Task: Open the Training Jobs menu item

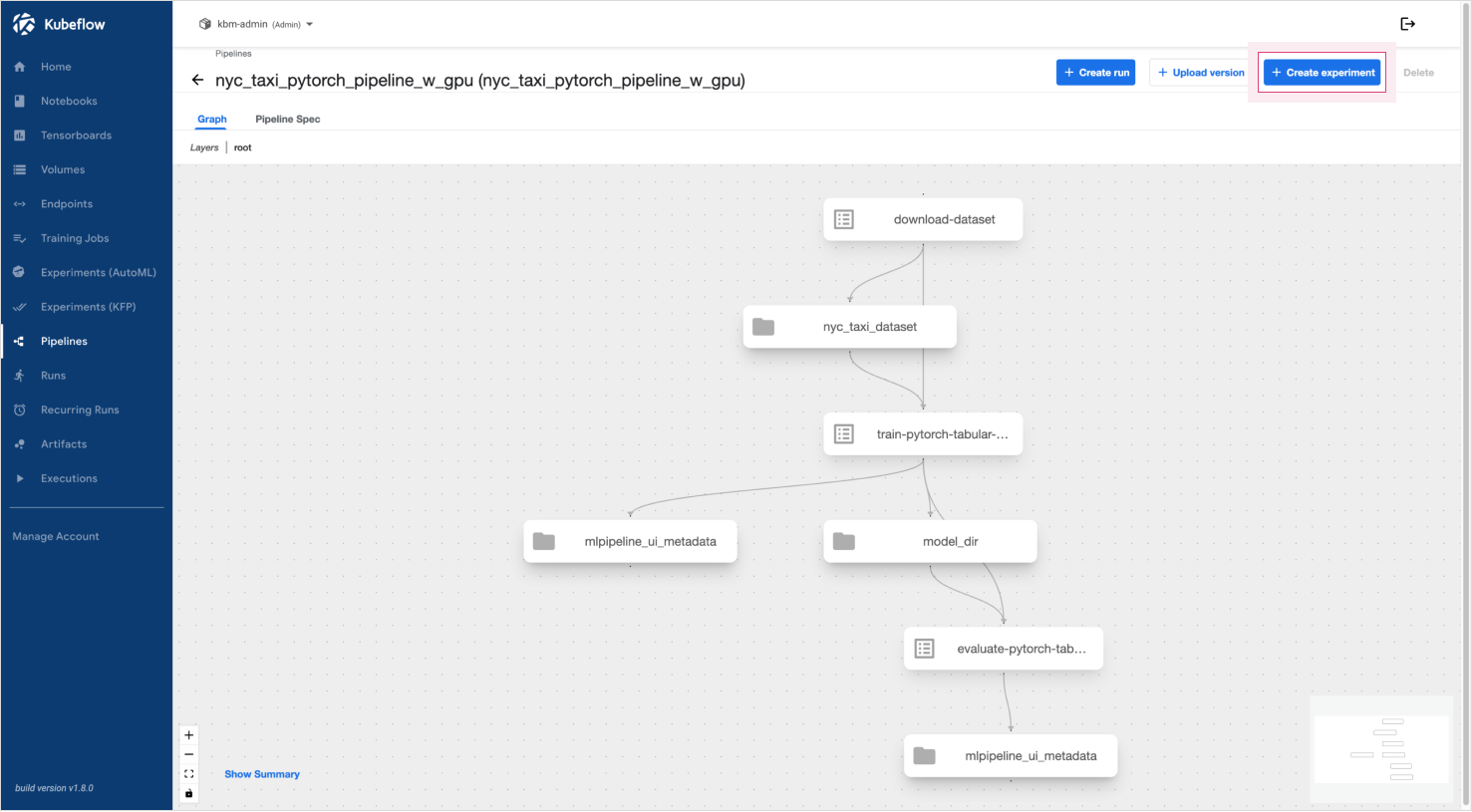Action: [x=87, y=238]
